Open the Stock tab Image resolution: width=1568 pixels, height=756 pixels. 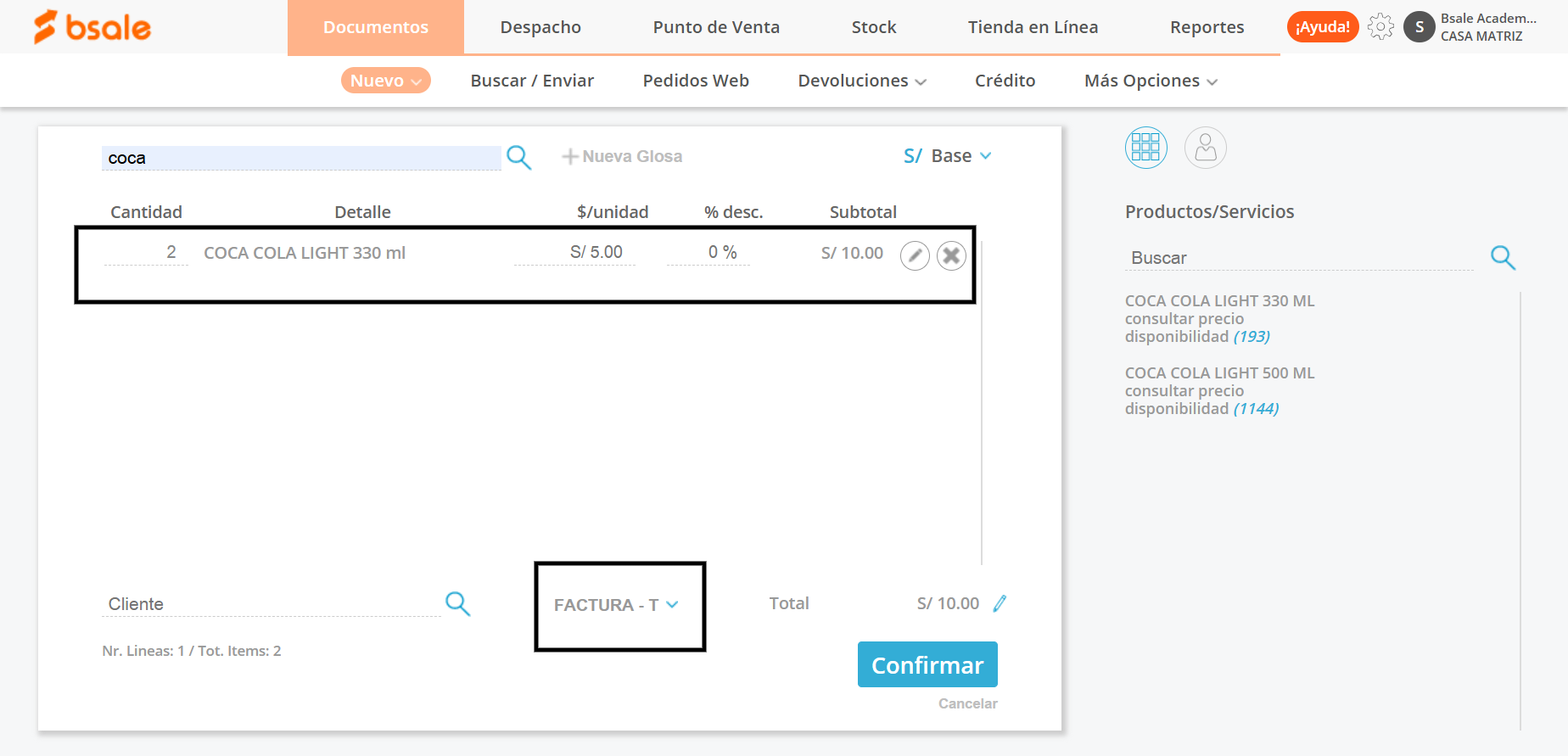tap(874, 27)
